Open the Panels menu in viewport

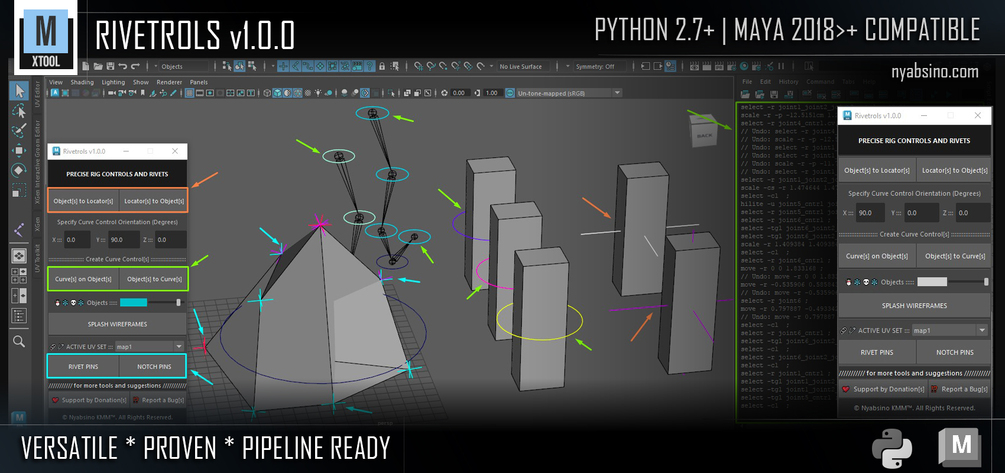(x=199, y=82)
